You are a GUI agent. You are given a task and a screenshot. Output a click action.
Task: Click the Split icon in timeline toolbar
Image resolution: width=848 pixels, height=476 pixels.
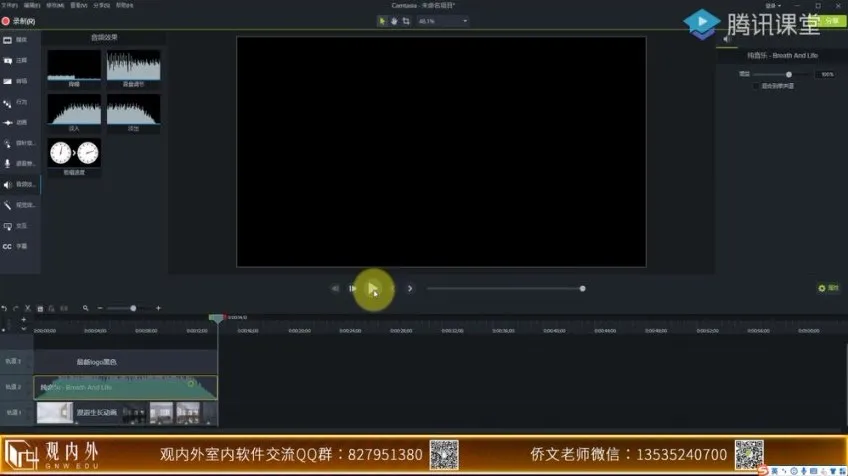point(64,308)
